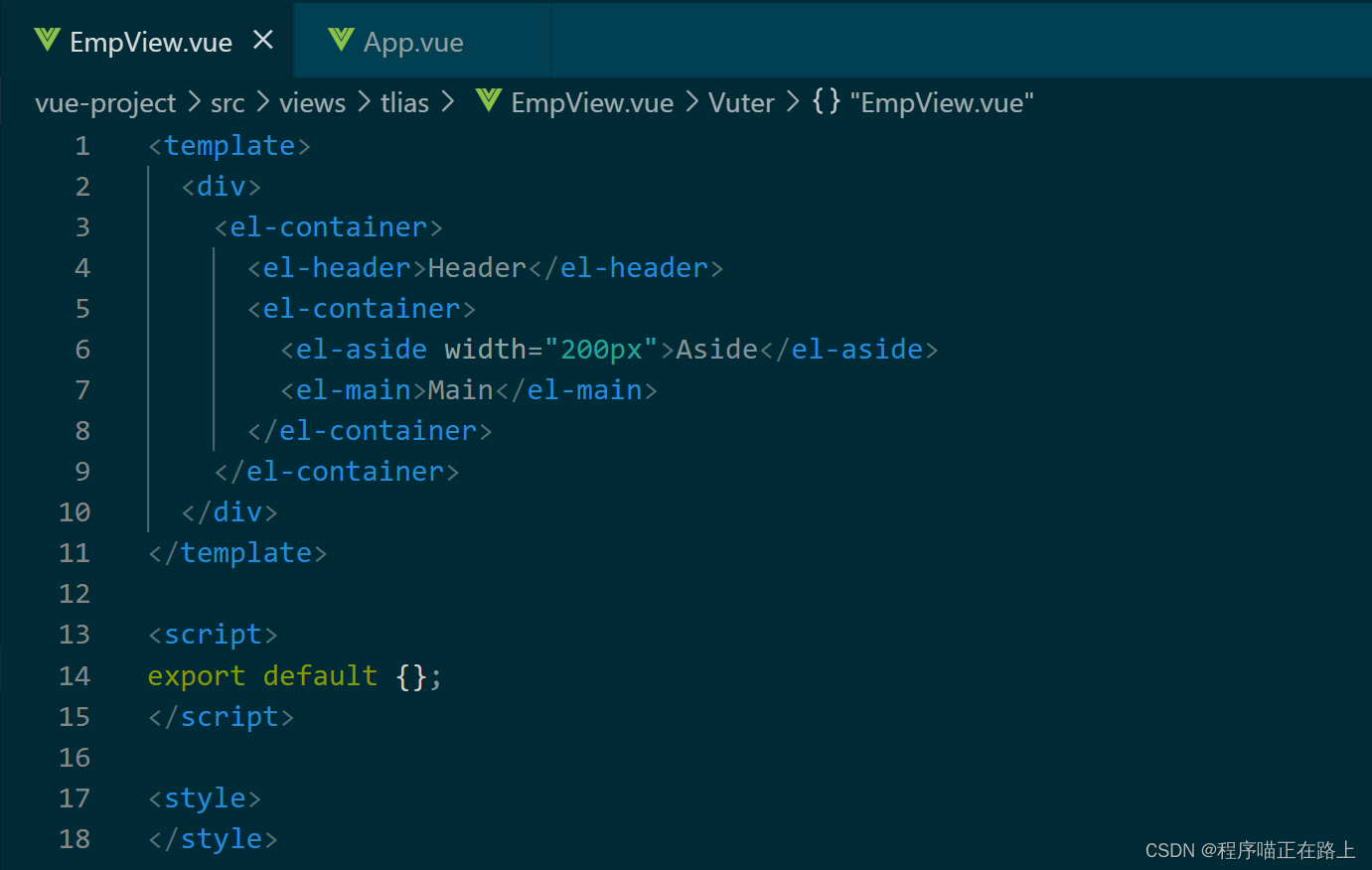
Task: Click line number 18 in the gutter
Action: click(75, 839)
